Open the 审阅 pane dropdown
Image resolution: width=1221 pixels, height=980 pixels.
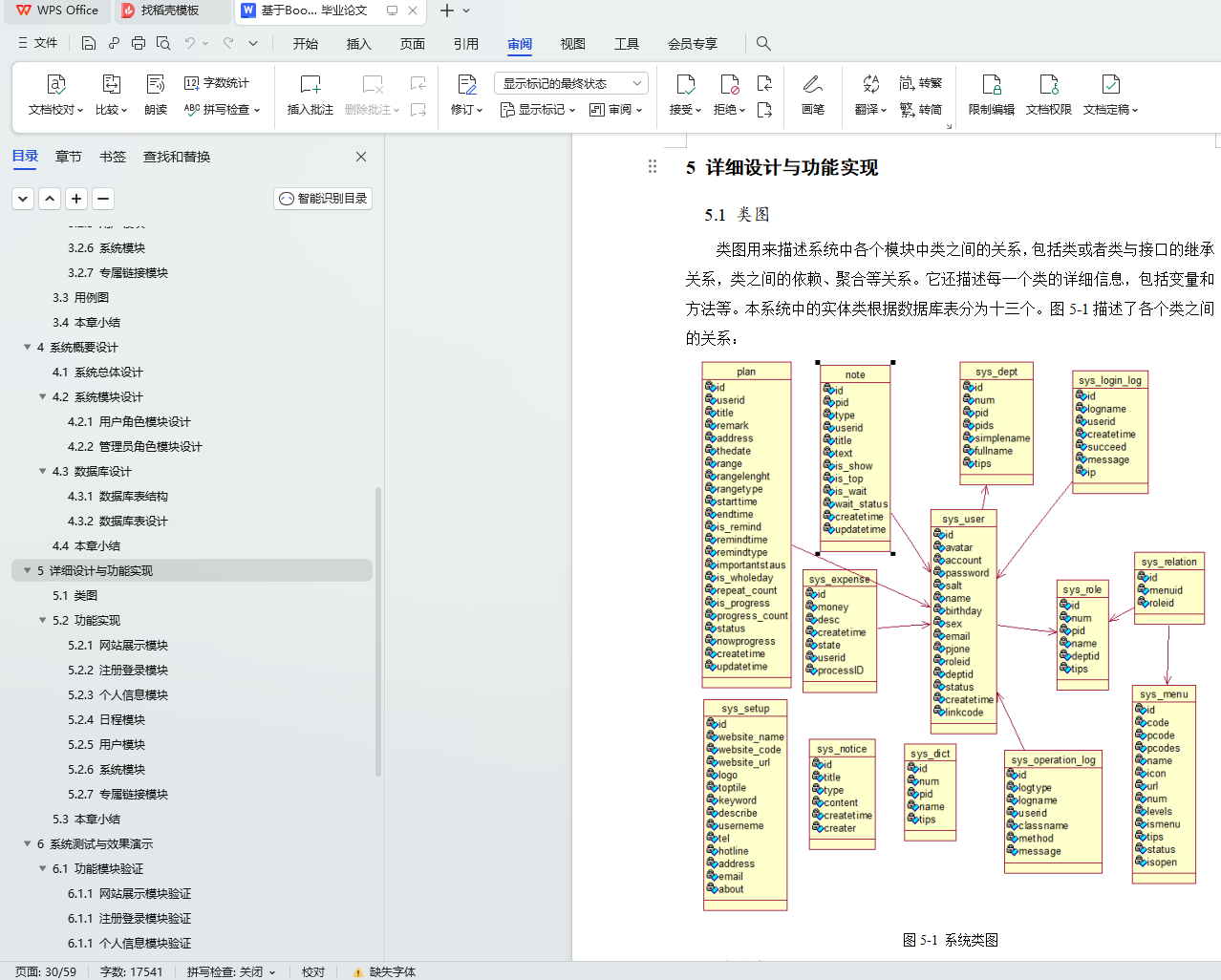tap(615, 110)
